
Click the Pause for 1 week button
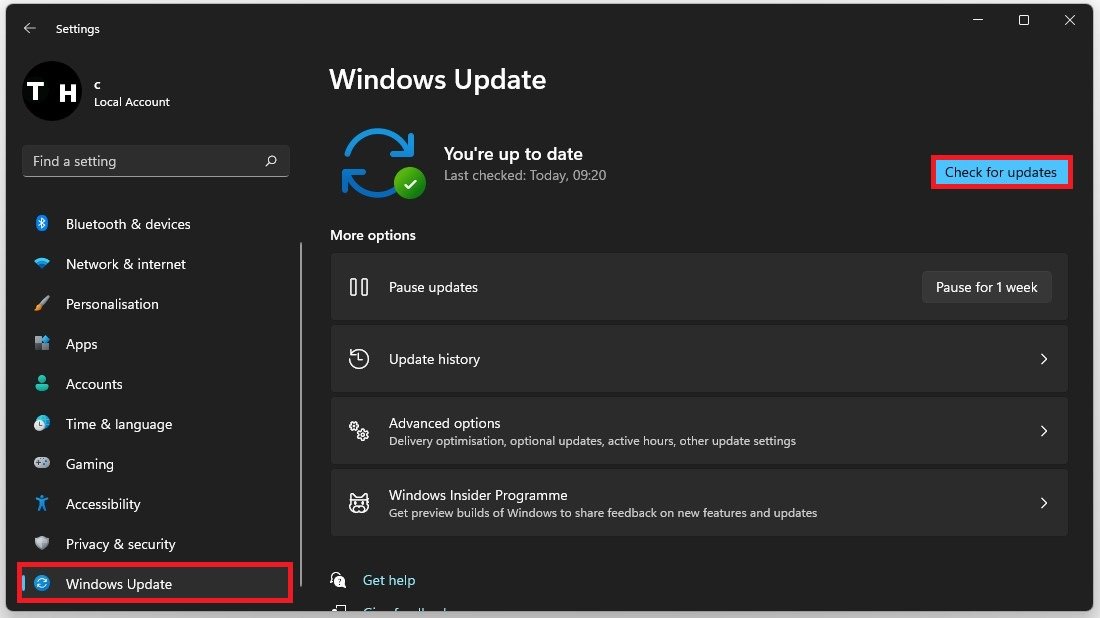pos(986,287)
